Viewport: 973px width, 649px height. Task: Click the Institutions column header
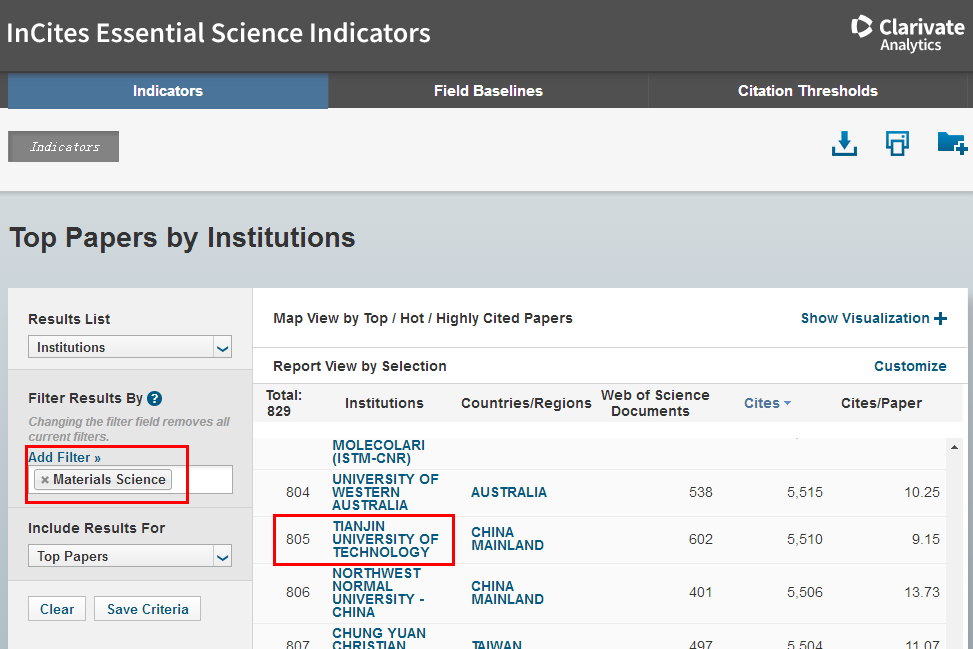pos(384,403)
